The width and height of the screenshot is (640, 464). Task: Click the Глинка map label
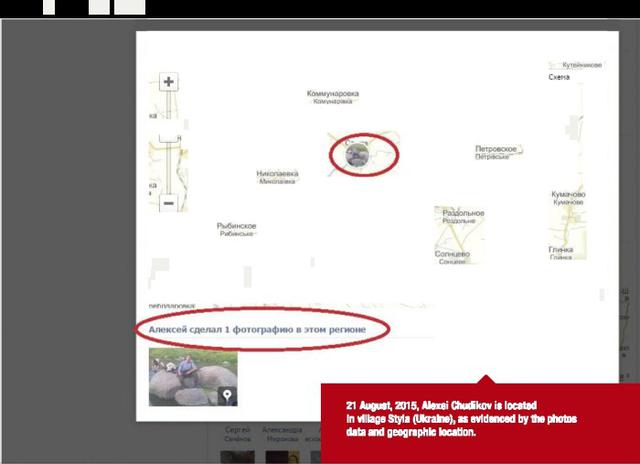tap(561, 250)
